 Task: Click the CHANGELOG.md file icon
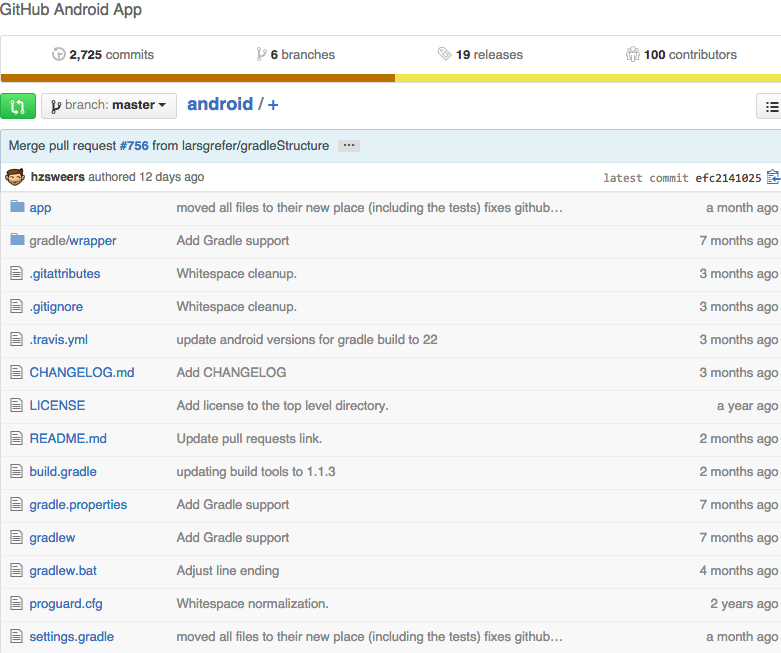pos(16,372)
